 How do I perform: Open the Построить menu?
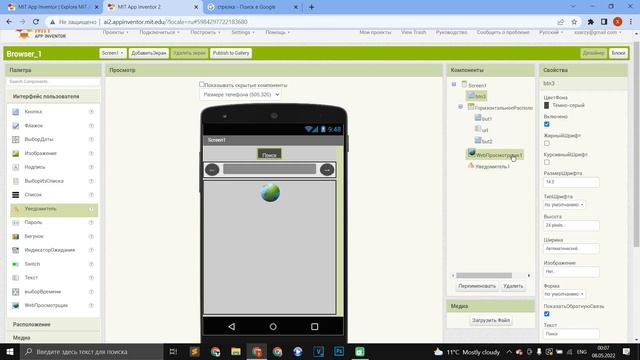(x=205, y=32)
